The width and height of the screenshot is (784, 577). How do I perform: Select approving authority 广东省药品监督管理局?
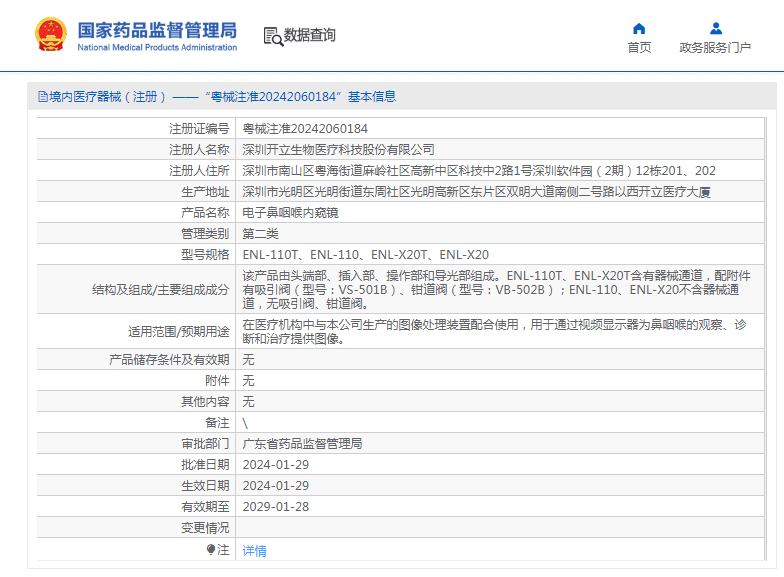[x=302, y=444]
